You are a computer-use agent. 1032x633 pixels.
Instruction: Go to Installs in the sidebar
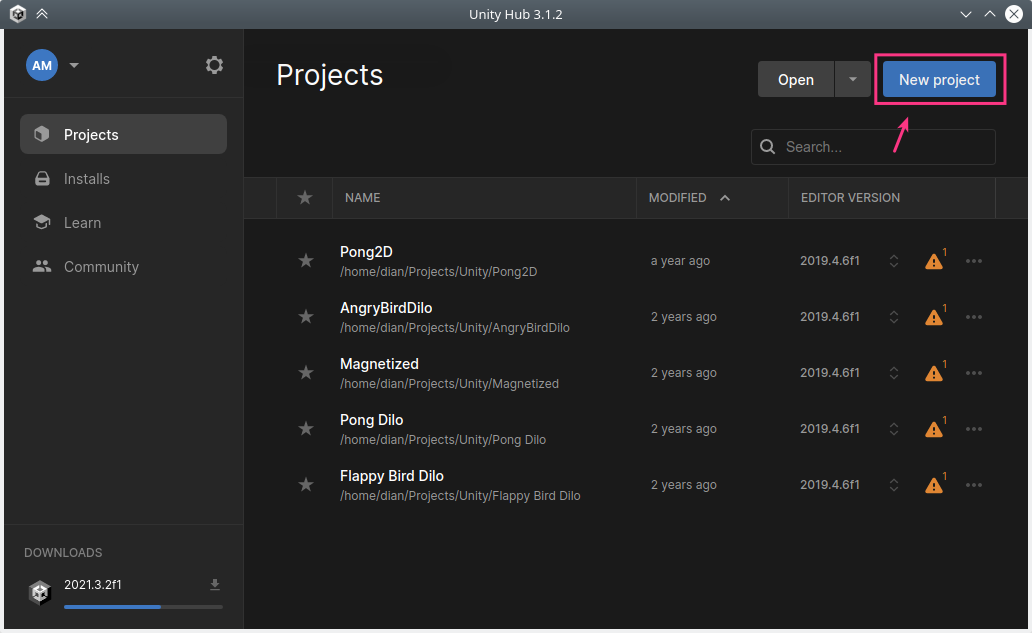pyautogui.click(x=87, y=179)
